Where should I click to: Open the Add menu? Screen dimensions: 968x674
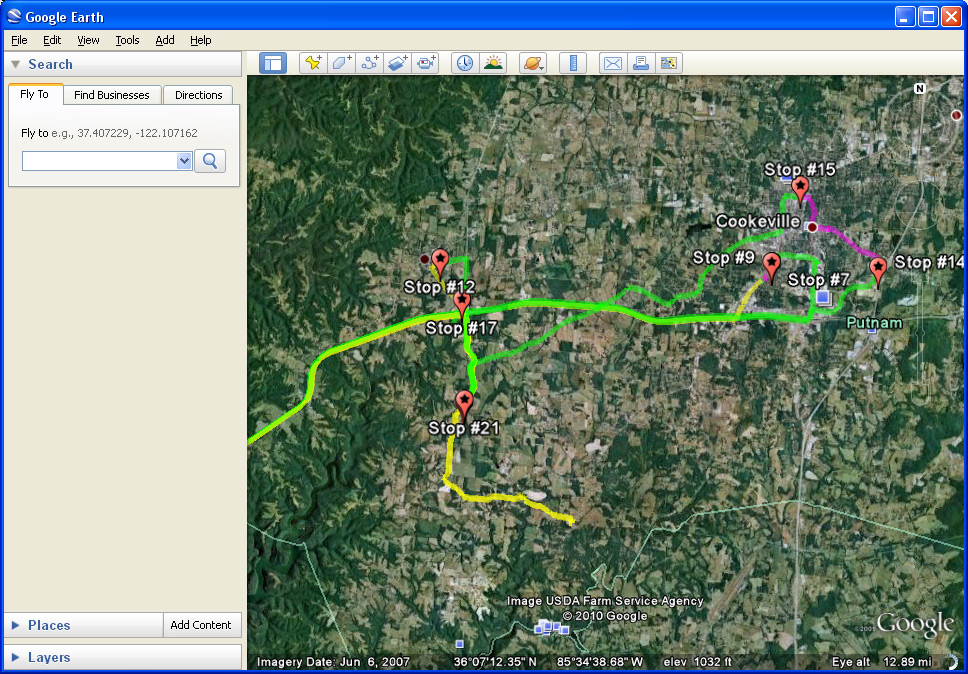coord(165,40)
